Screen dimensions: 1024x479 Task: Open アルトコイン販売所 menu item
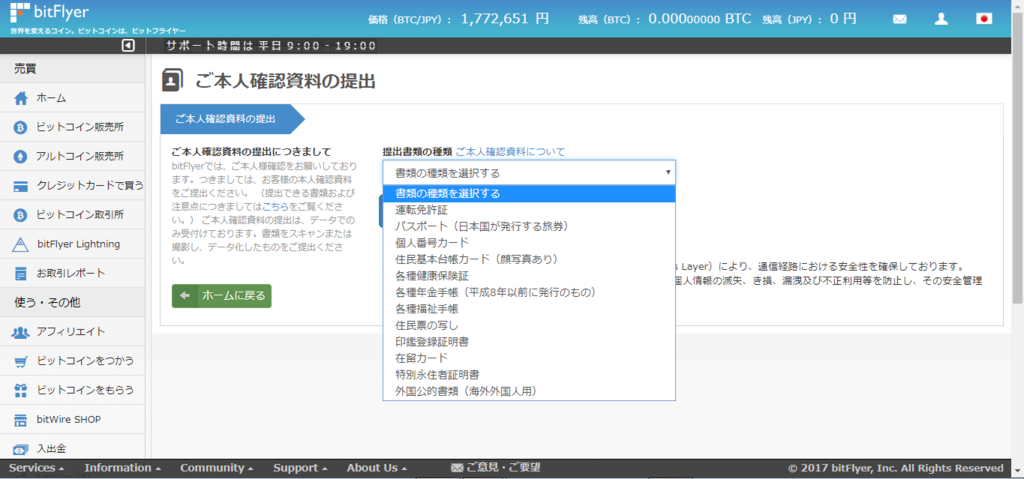(72, 157)
